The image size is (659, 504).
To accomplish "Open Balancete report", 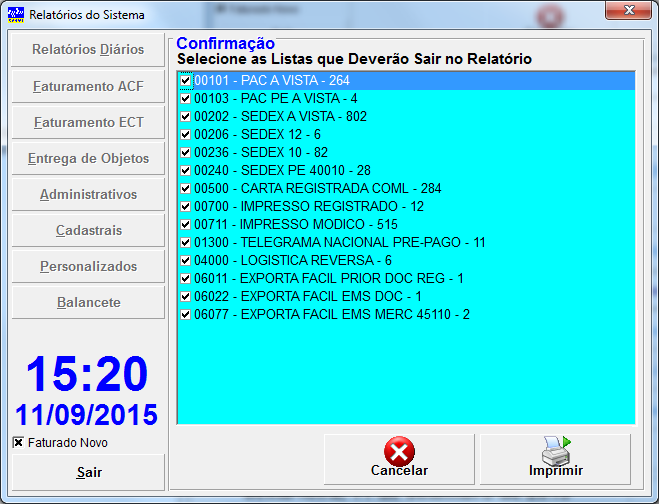I will [88, 303].
